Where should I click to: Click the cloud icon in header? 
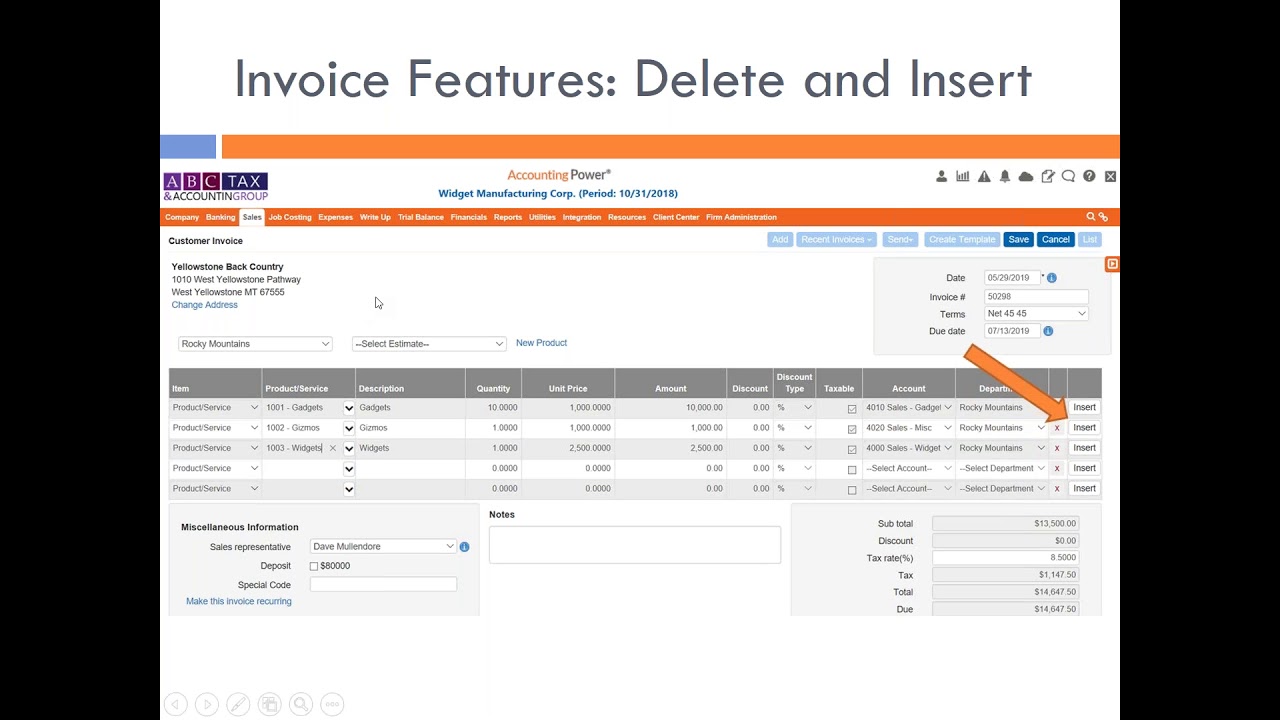pyautogui.click(x=1026, y=176)
